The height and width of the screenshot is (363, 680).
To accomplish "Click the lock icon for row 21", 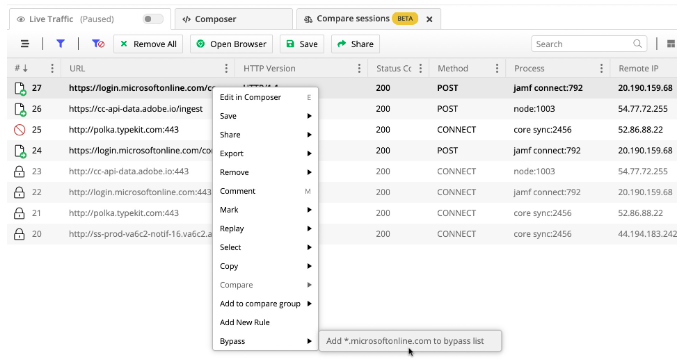I will (x=19, y=213).
